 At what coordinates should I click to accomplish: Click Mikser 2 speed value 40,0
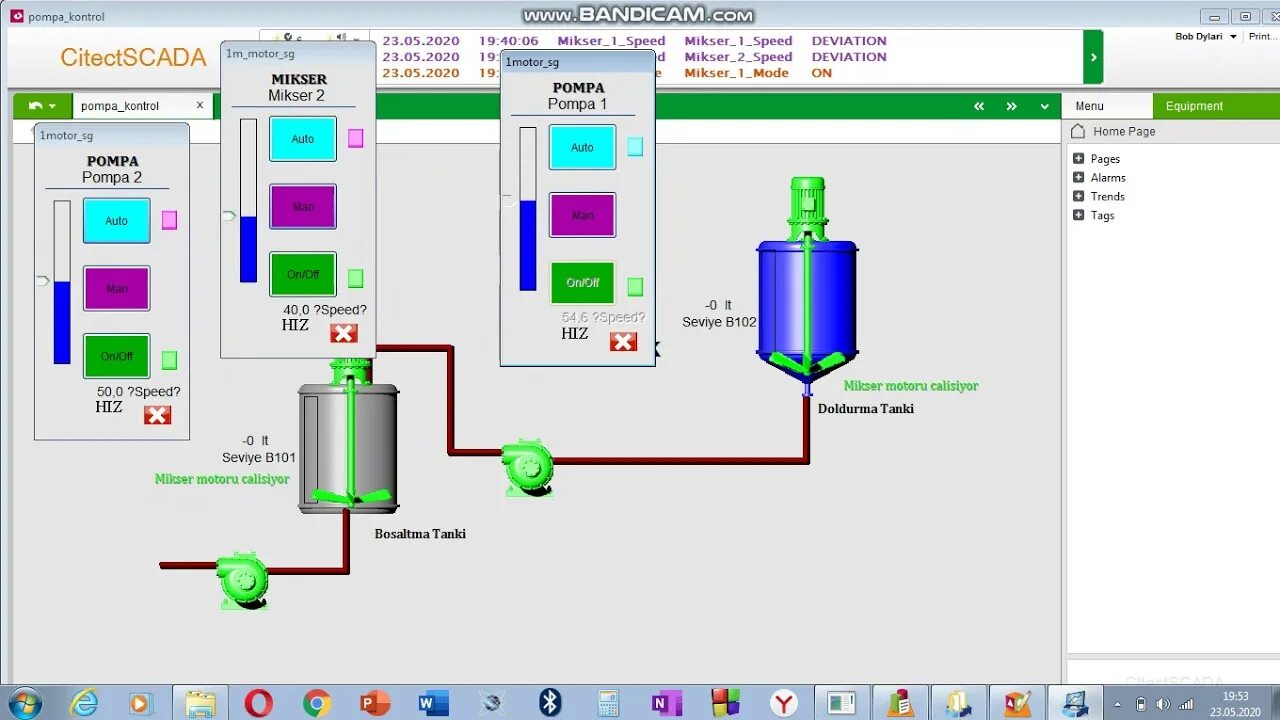pyautogui.click(x=298, y=310)
